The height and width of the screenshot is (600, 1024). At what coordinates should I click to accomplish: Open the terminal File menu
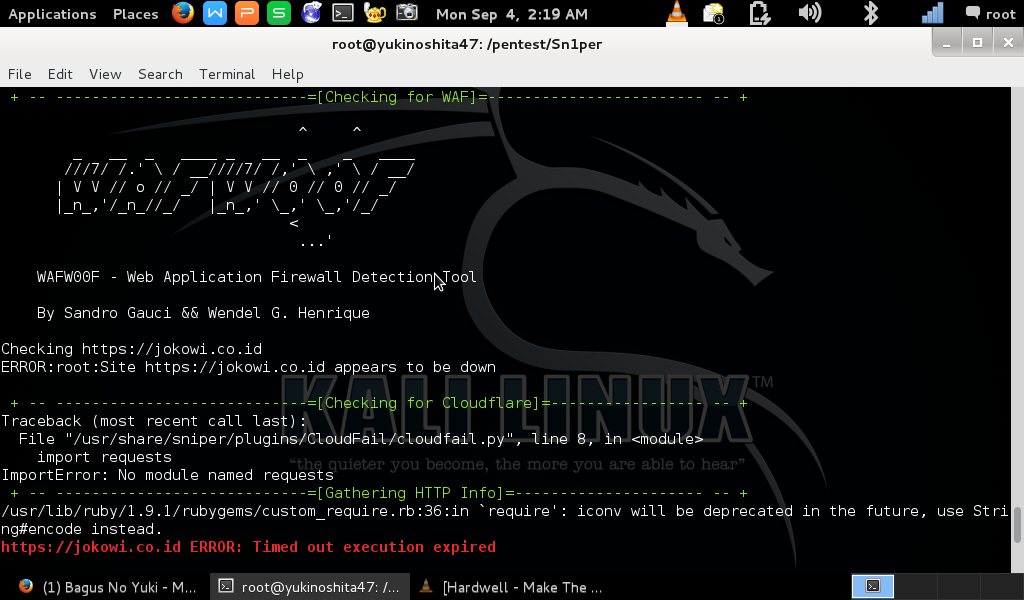[20, 74]
